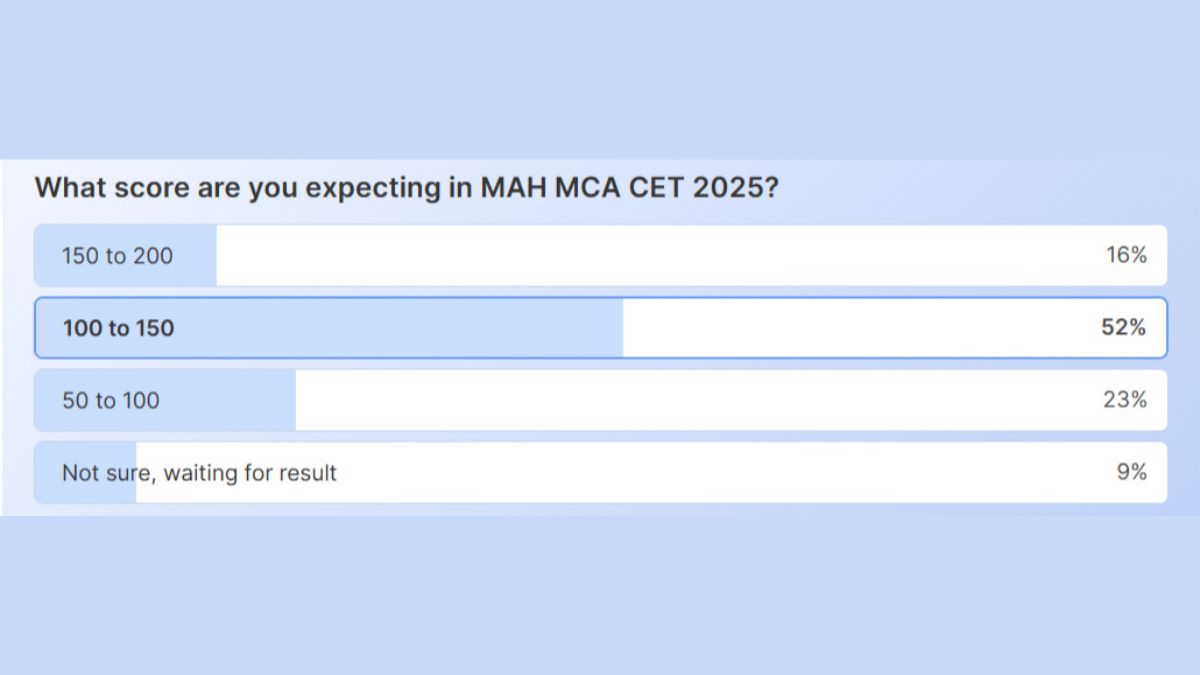Image resolution: width=1200 pixels, height=675 pixels.
Task: Click the 52% result value
Action: (x=1123, y=328)
